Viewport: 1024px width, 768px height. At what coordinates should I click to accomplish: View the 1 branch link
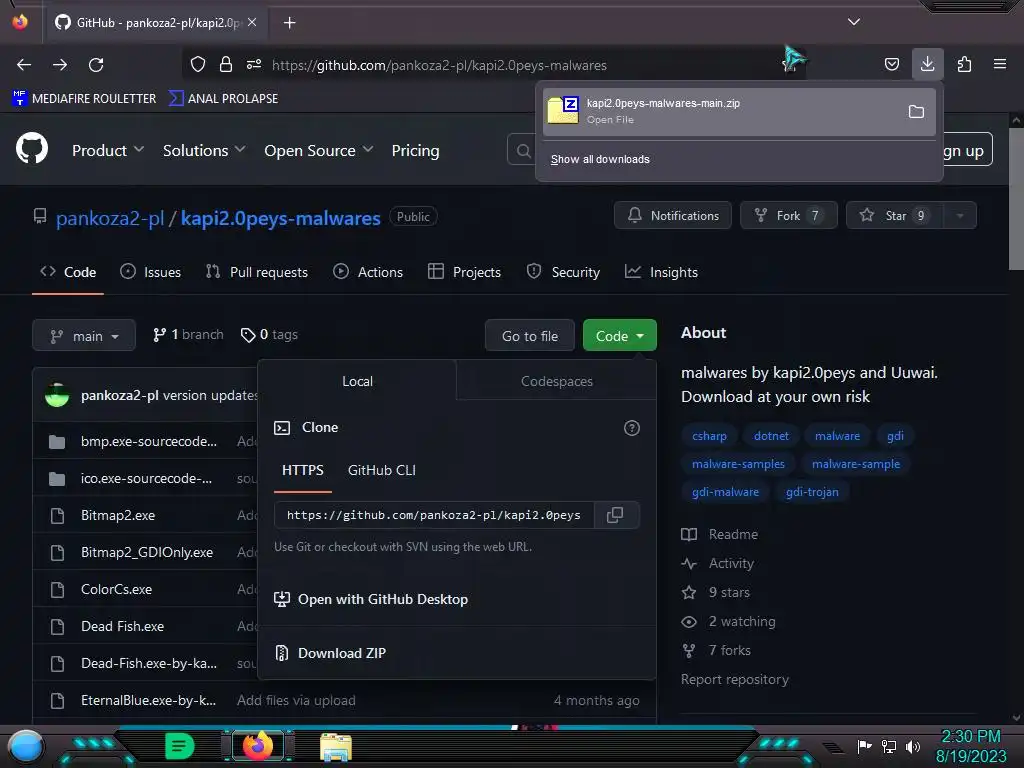pos(188,334)
